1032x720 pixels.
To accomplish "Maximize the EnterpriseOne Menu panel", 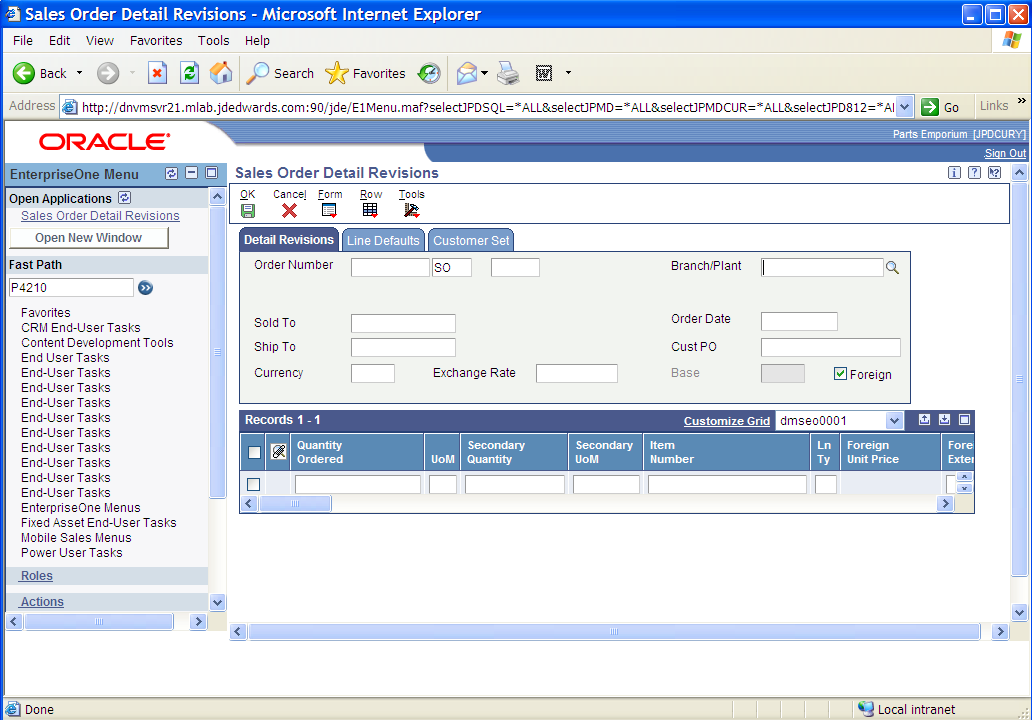I will pyautogui.click(x=211, y=173).
